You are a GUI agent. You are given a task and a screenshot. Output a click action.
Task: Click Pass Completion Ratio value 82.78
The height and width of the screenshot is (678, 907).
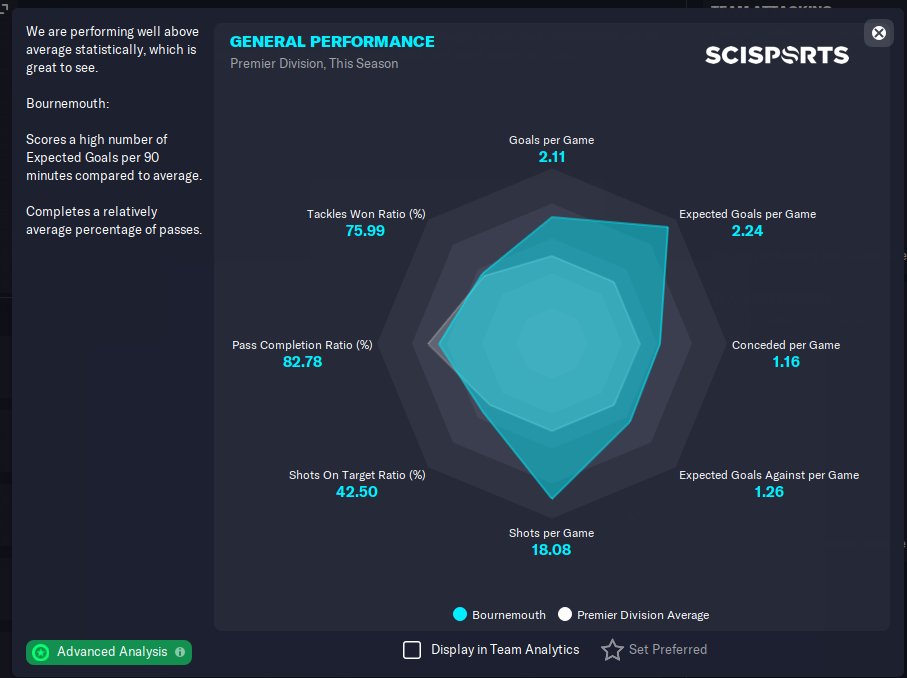[x=302, y=362]
